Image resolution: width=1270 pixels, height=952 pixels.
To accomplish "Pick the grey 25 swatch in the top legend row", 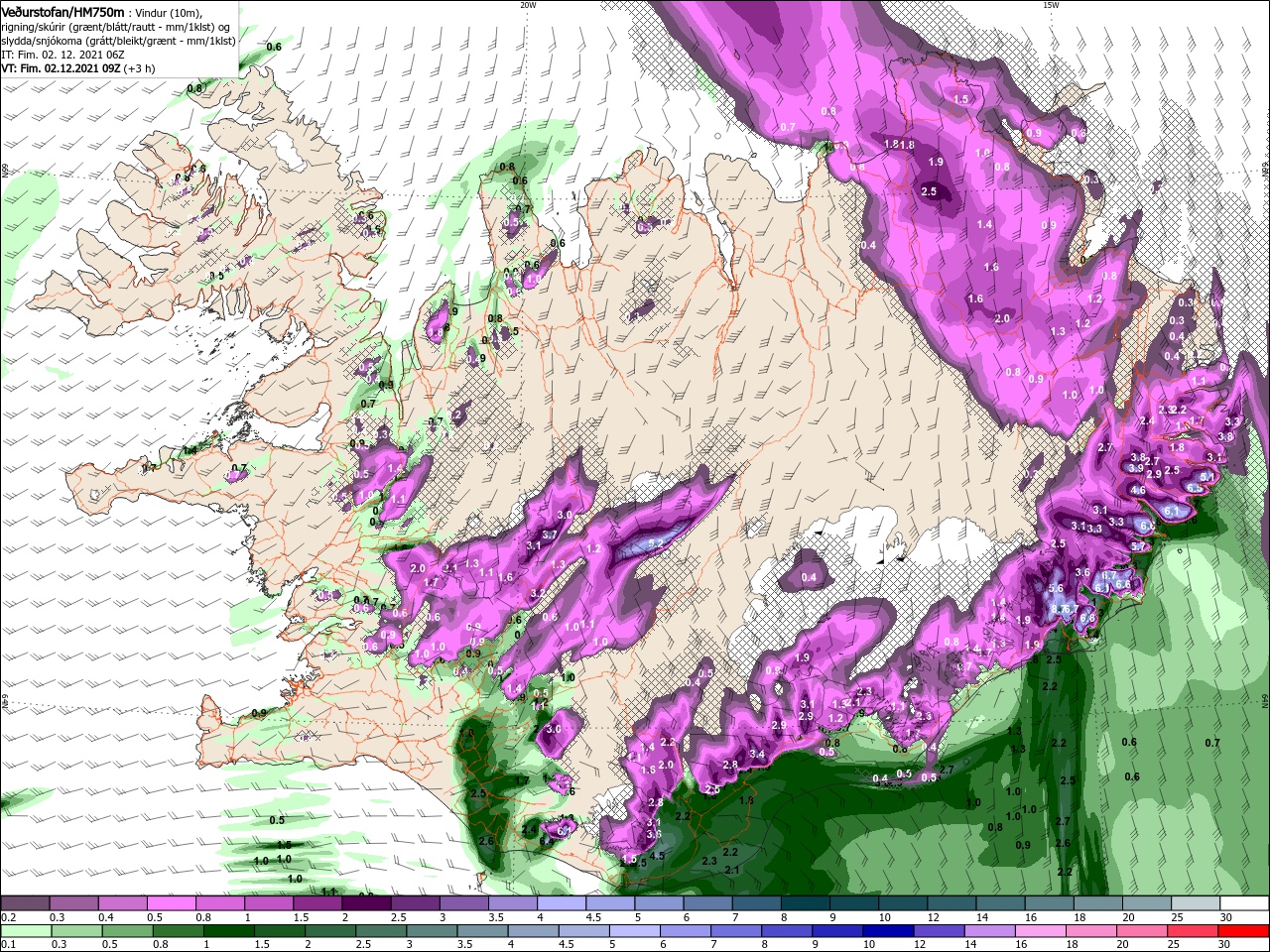I will [1197, 903].
